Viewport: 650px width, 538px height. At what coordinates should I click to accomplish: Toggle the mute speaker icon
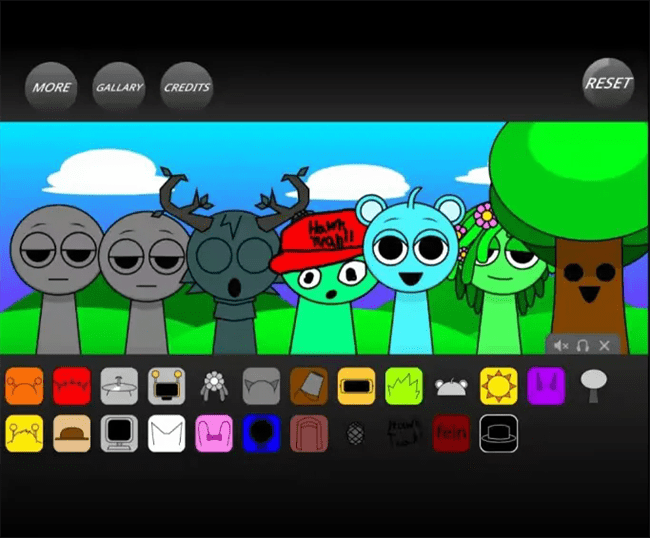point(560,345)
